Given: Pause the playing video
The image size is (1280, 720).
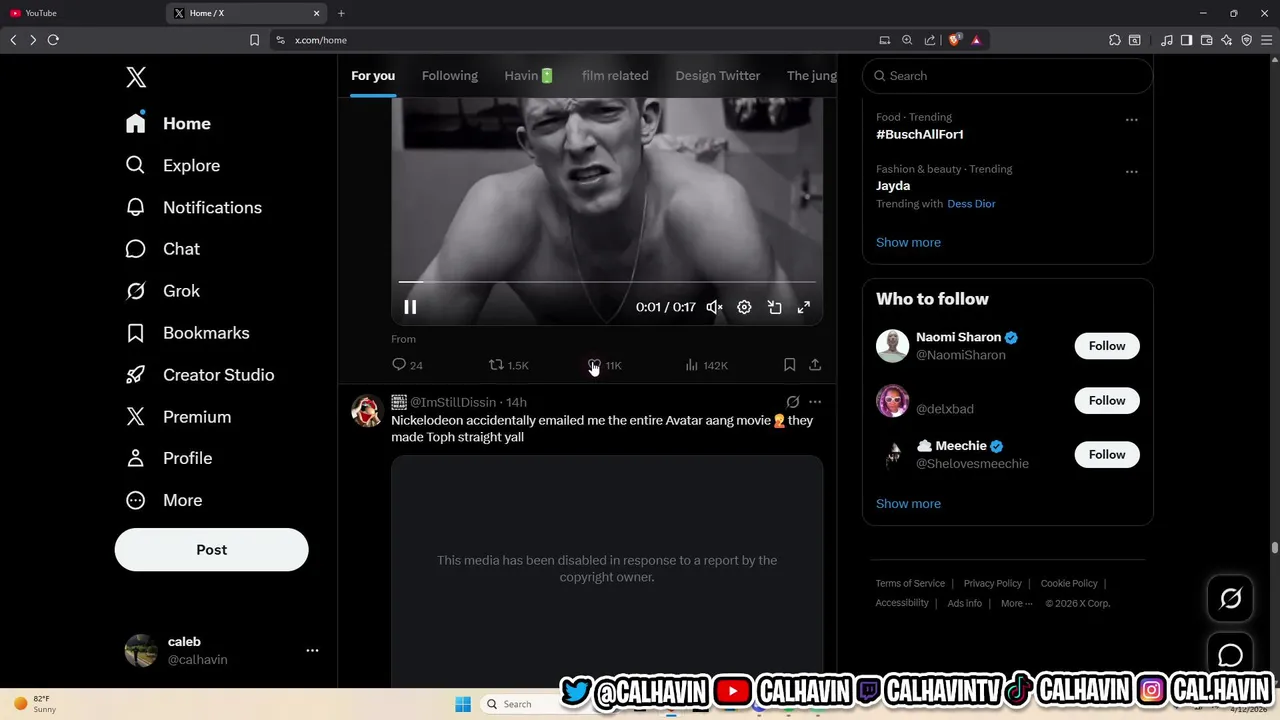Looking at the screenshot, I should [410, 307].
